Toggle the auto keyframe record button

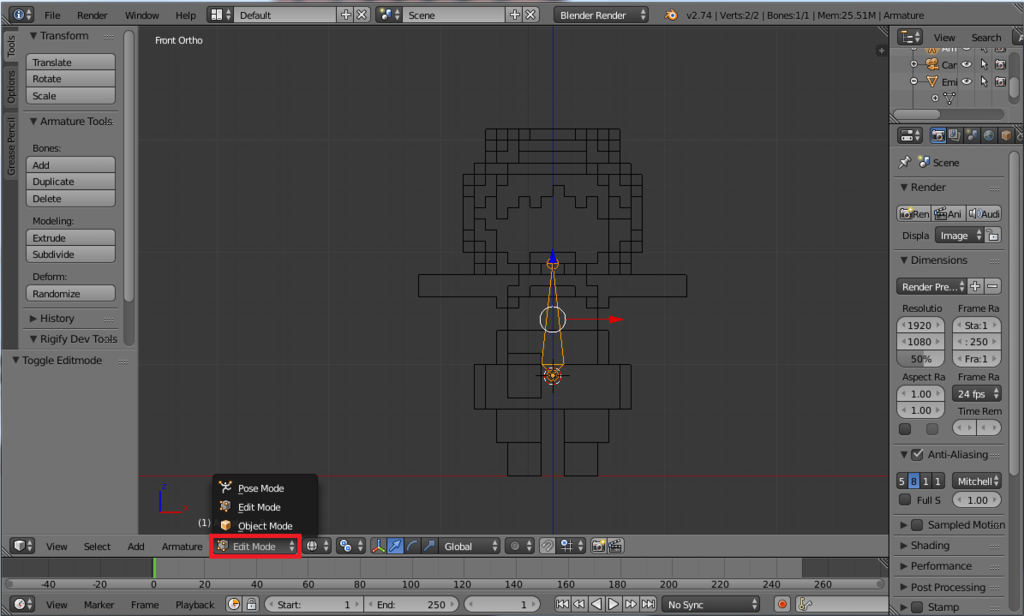(x=782, y=604)
